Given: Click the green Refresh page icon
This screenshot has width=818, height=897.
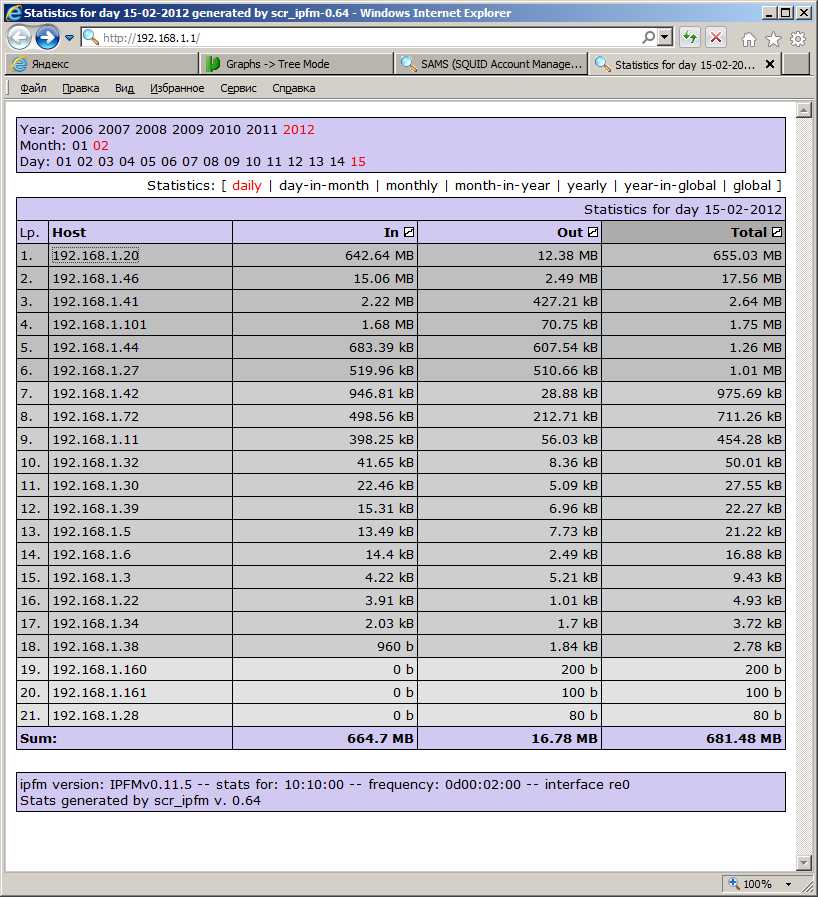Looking at the screenshot, I should 690,38.
